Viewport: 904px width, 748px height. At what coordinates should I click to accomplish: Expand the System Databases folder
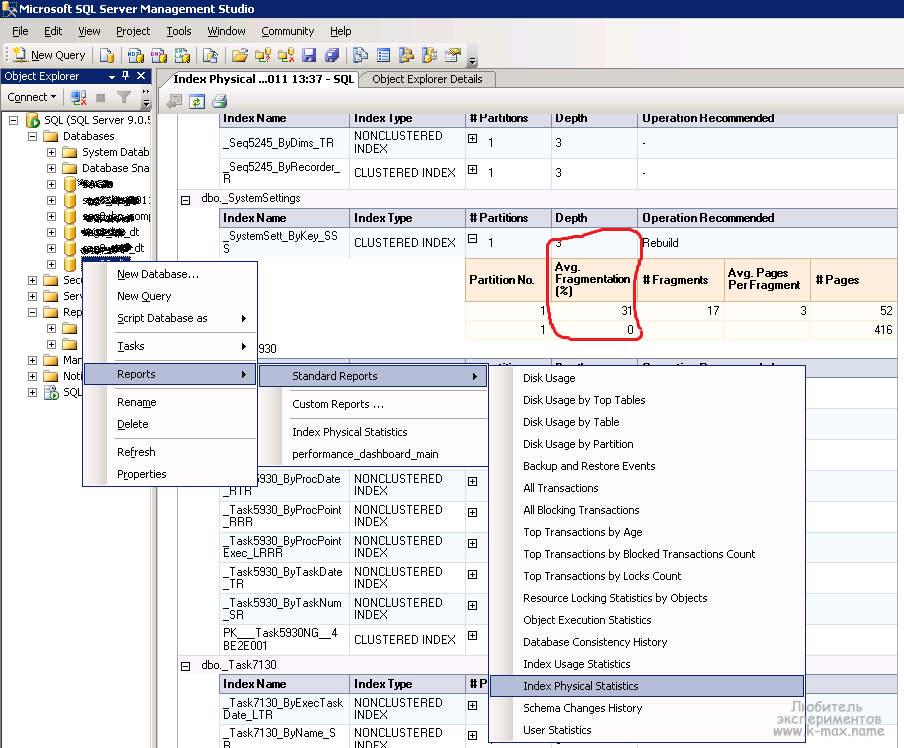pyautogui.click(x=51, y=152)
